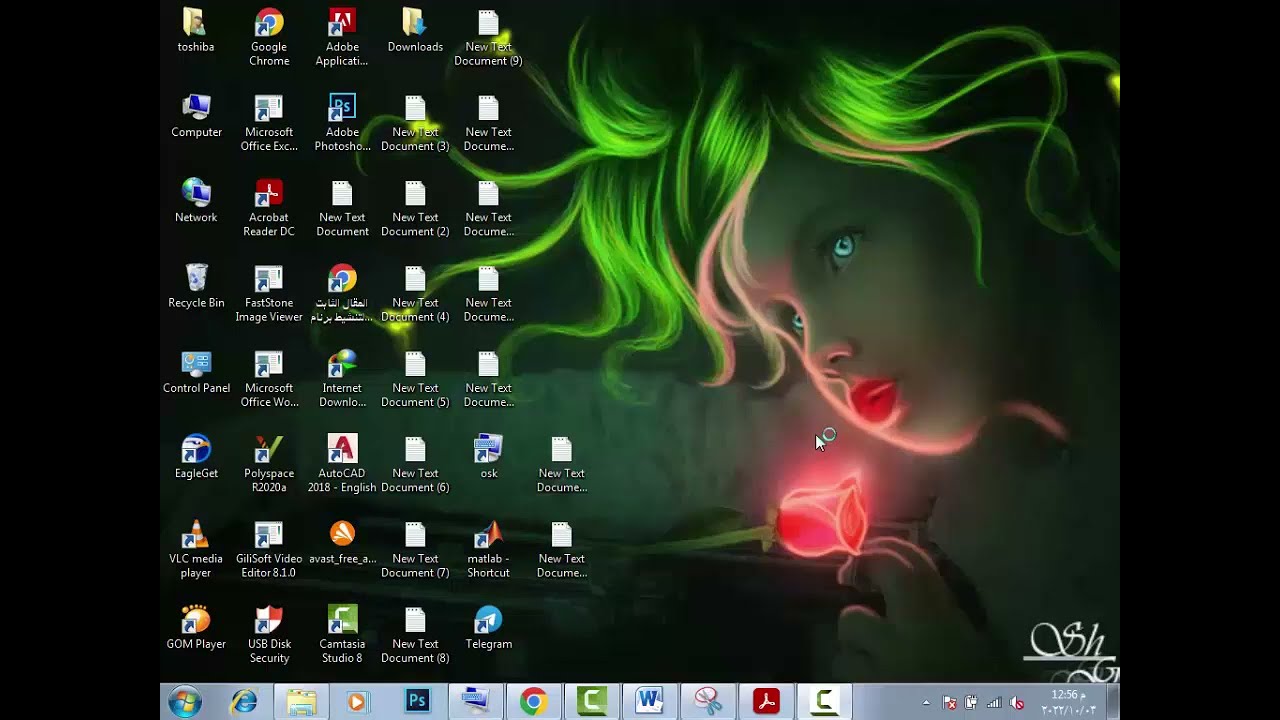Select New Text Document (9) file
The height and width of the screenshot is (720, 1280).
tap(488, 37)
